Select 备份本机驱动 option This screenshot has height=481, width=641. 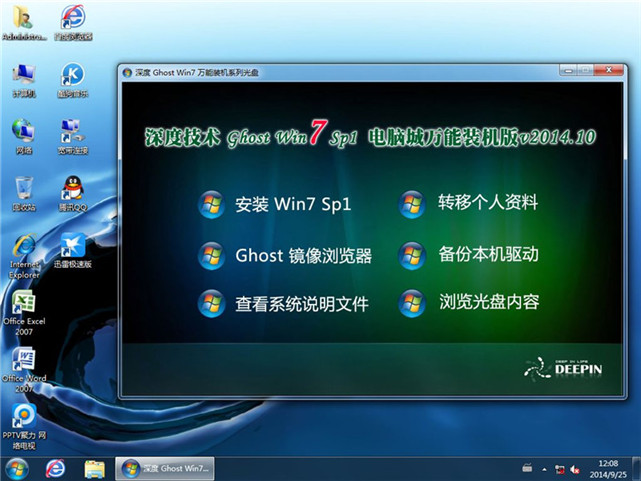point(489,254)
